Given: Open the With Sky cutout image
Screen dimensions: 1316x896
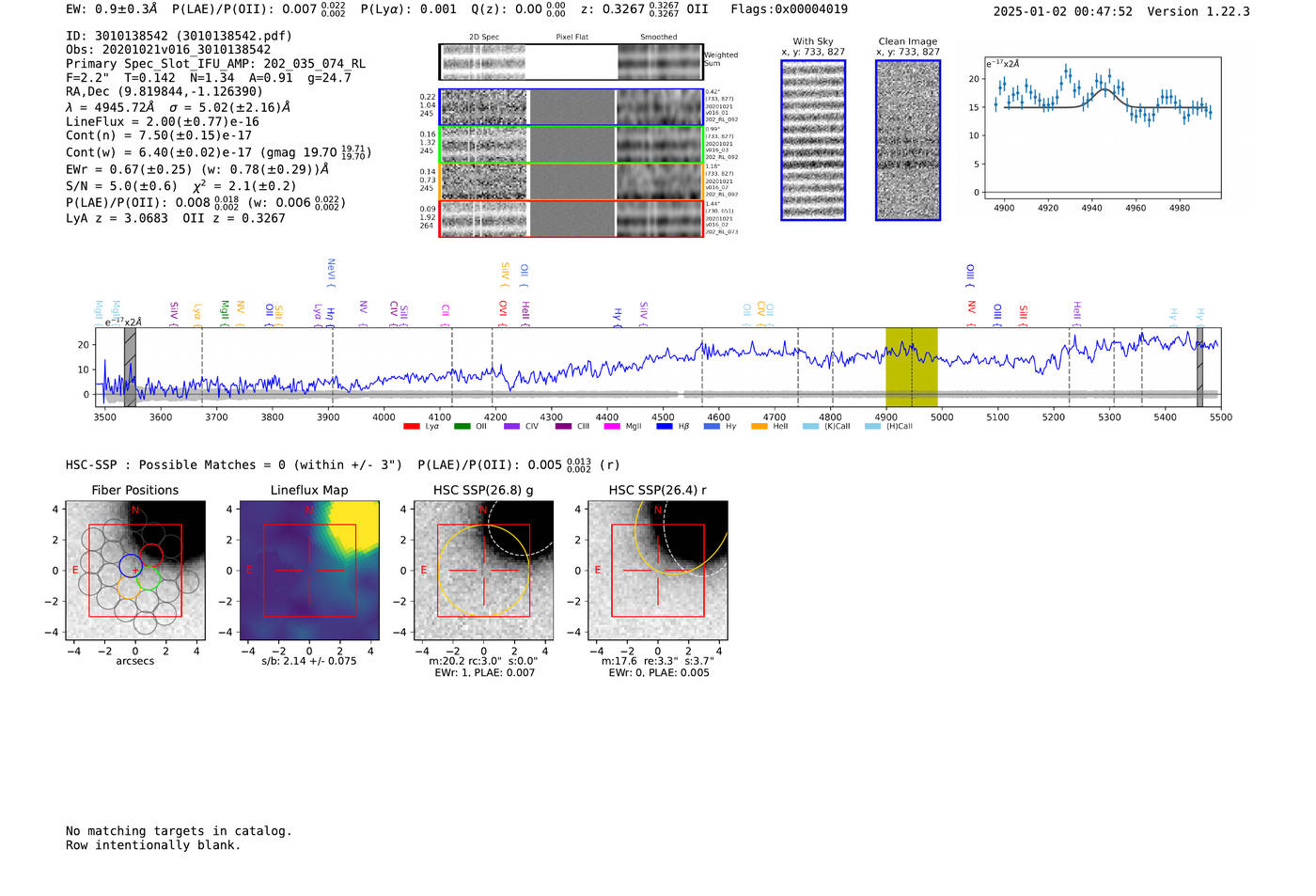Looking at the screenshot, I should [813, 140].
